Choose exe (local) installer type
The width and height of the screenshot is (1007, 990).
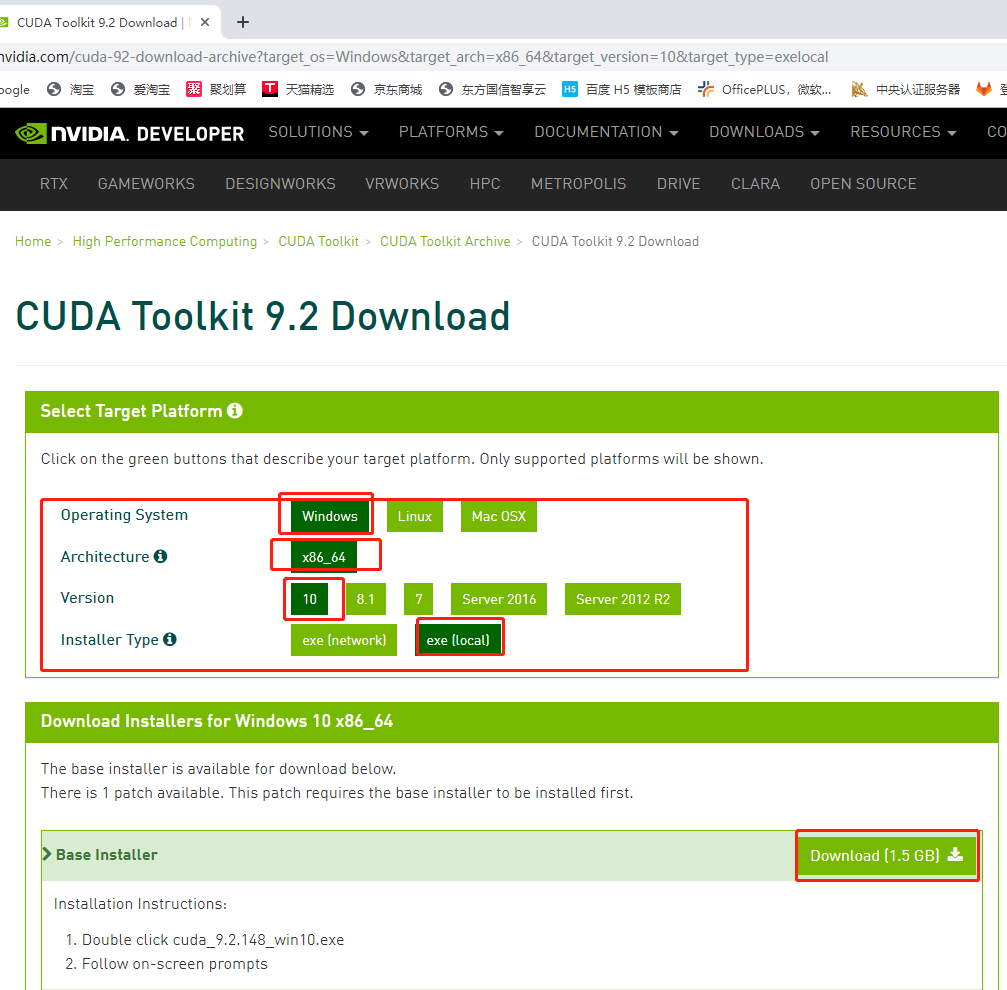point(458,640)
